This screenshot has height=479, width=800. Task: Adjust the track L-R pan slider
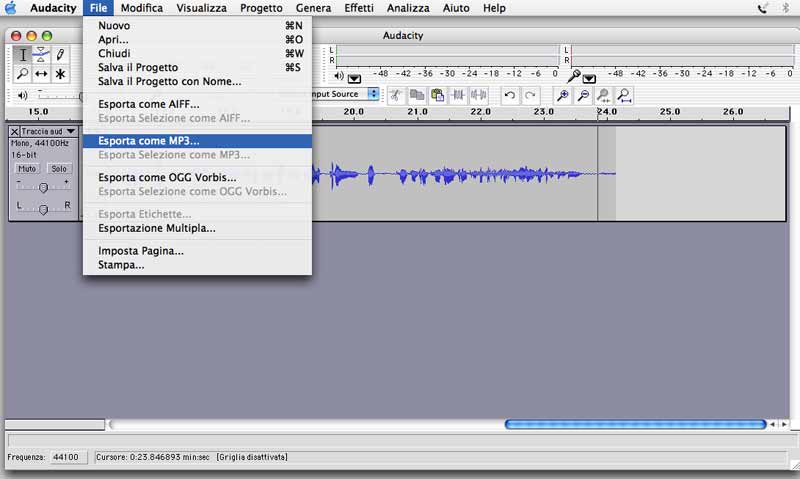coord(43,209)
